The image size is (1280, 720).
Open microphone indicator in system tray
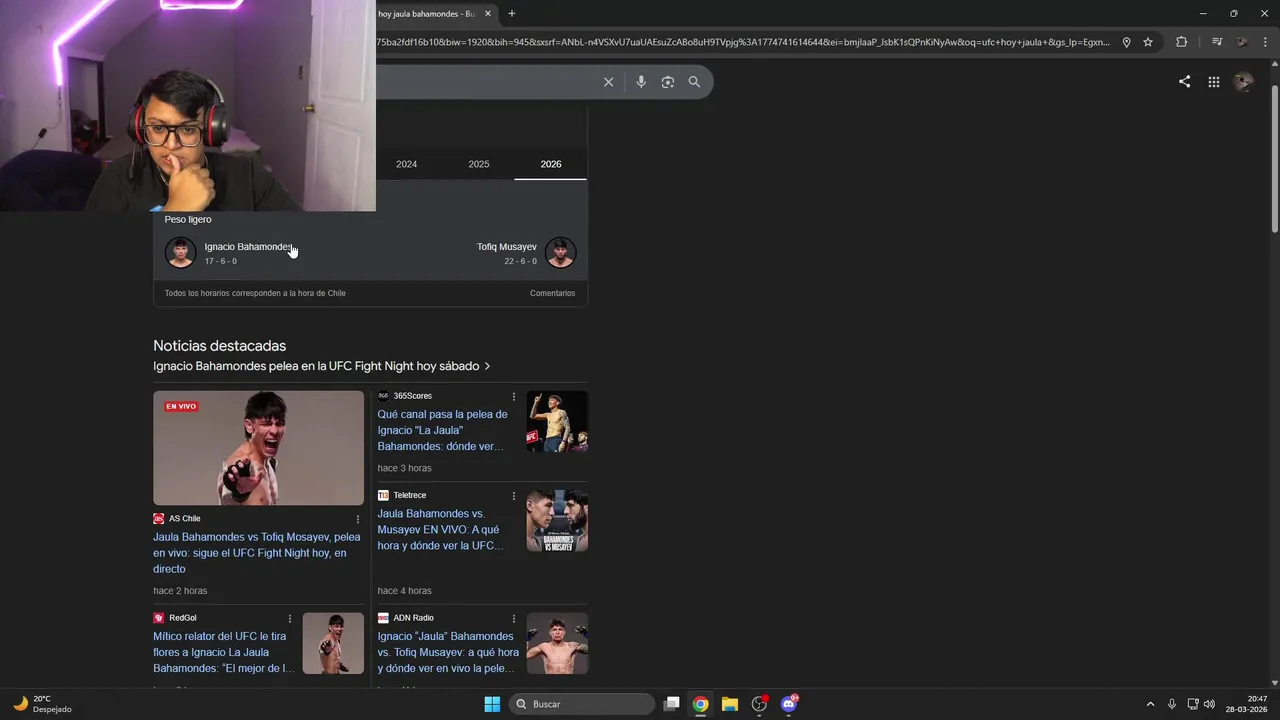tap(1172, 704)
